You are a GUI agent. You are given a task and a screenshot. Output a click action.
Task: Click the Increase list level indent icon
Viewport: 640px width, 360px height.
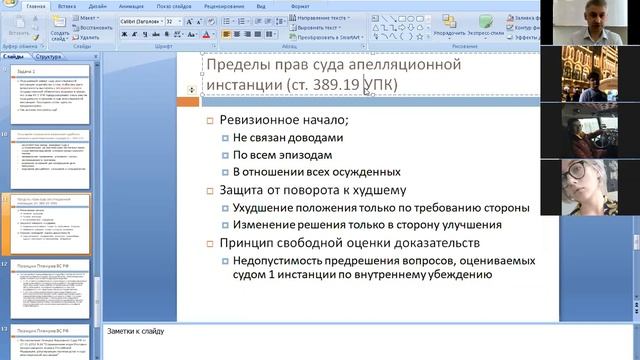(x=268, y=21)
